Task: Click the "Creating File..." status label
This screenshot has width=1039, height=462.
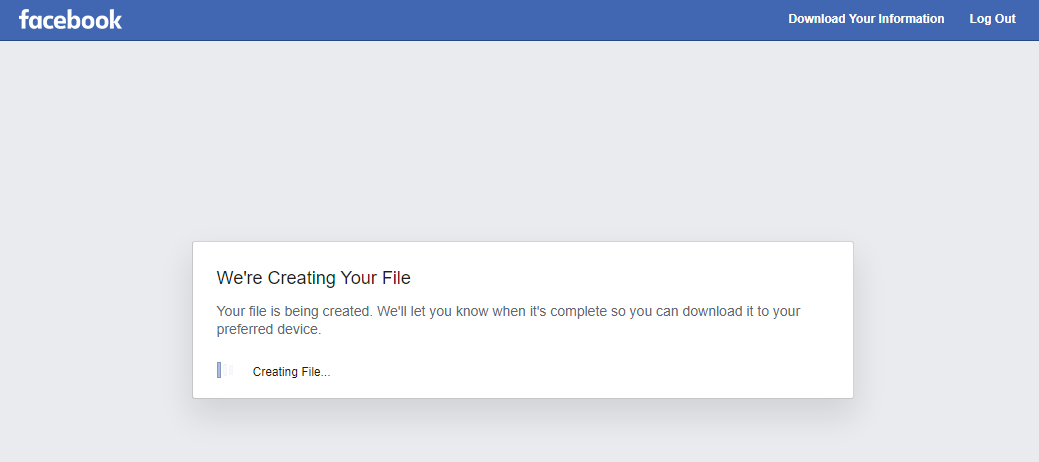Action: pos(291,372)
